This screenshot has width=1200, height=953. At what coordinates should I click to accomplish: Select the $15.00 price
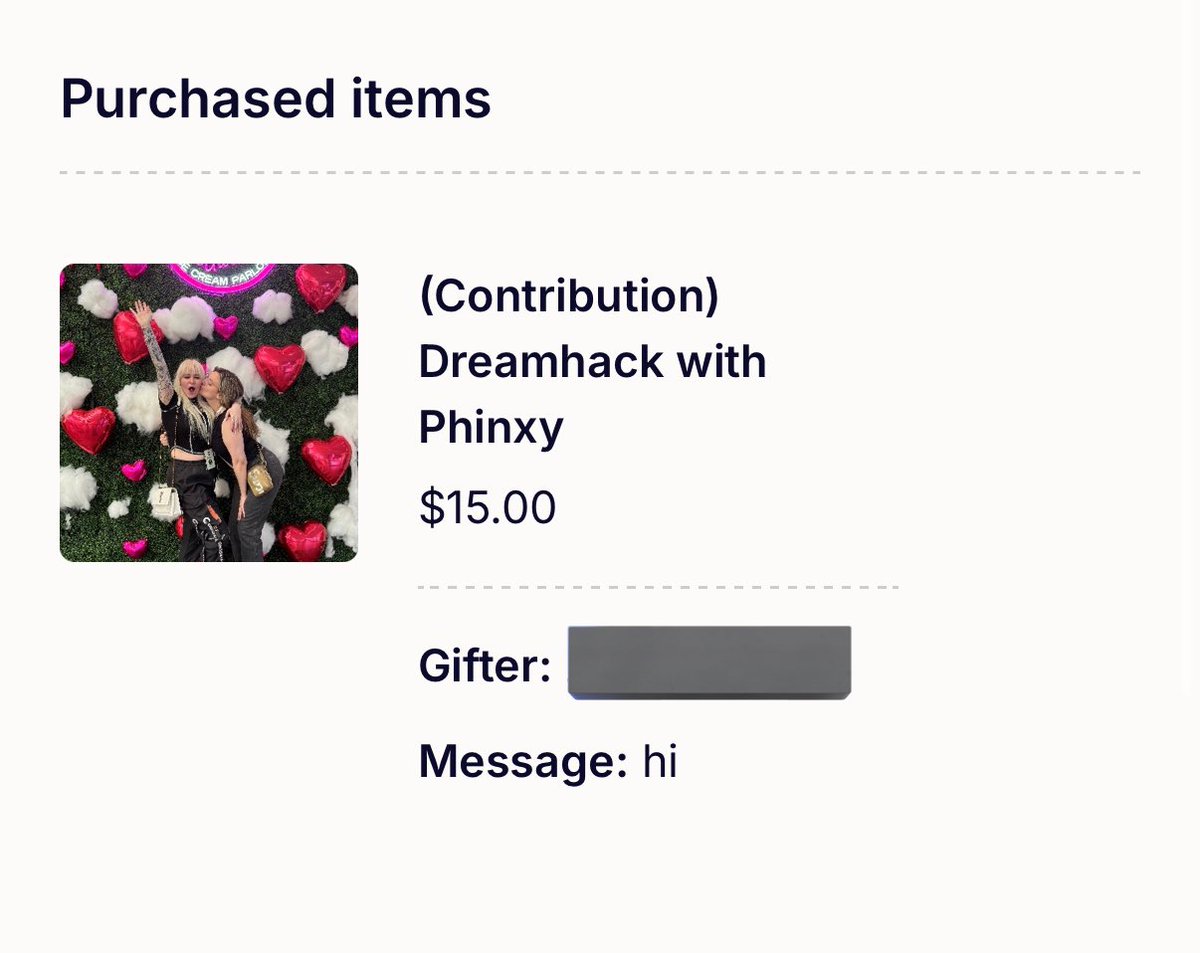(x=488, y=507)
